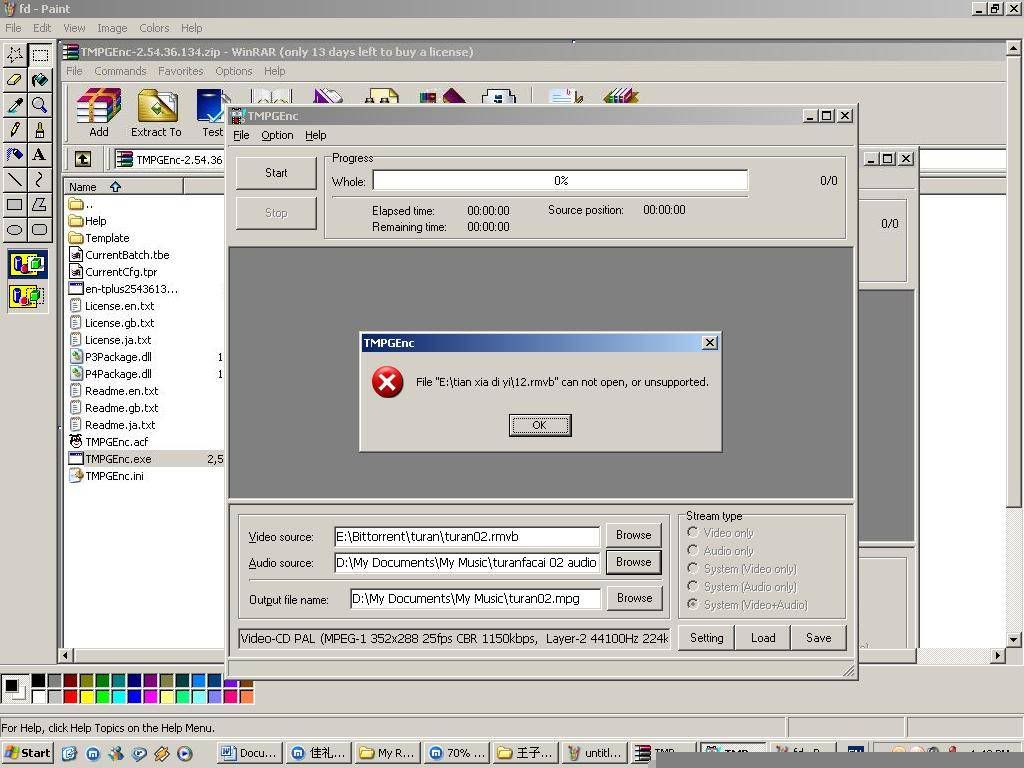Open the Option menu in TMPGEnc
This screenshot has height=768, width=1024.
[277, 135]
